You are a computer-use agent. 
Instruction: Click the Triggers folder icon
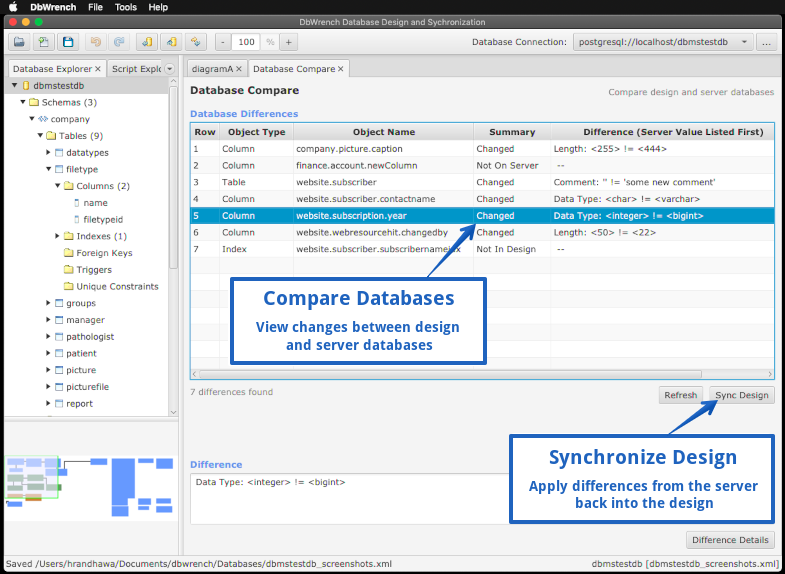[x=69, y=269]
